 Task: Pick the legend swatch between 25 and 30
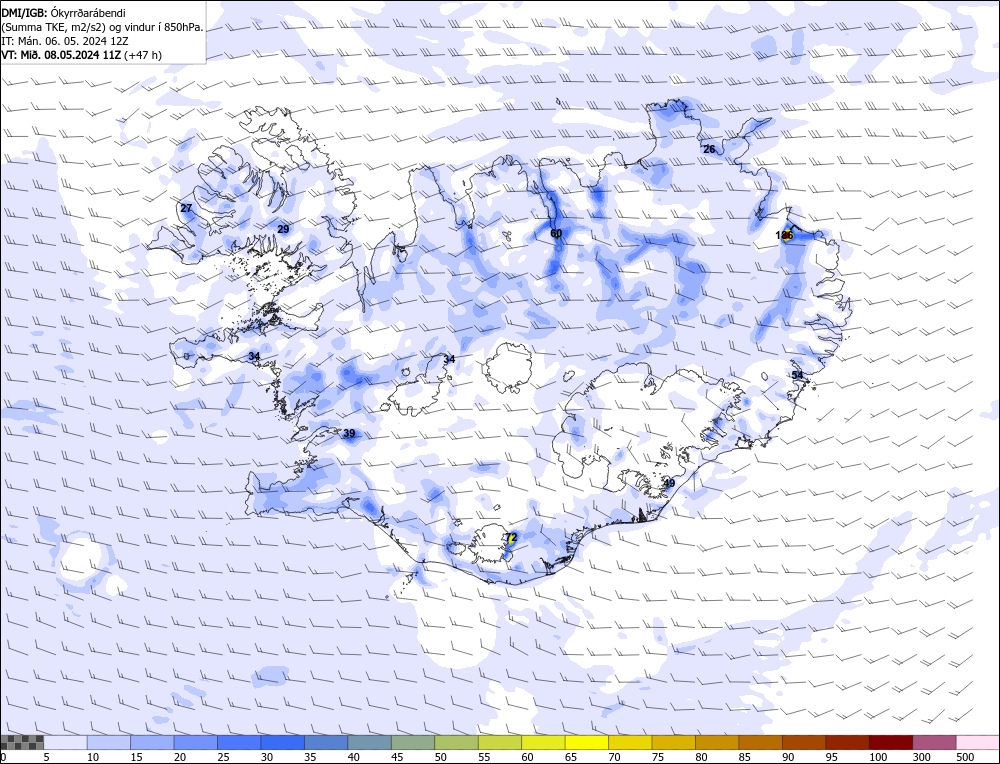(x=239, y=742)
